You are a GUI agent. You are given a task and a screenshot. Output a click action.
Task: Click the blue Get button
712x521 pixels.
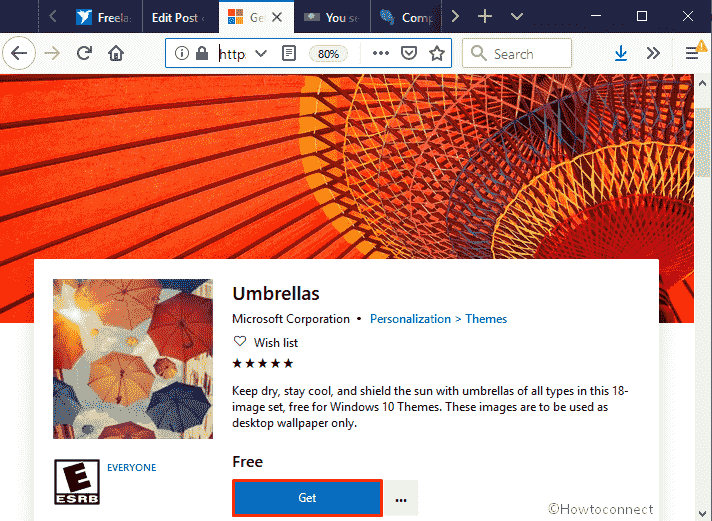click(x=307, y=498)
